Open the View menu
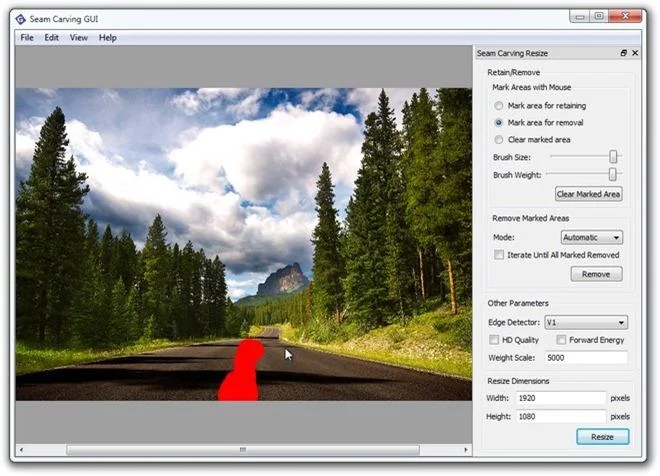This screenshot has height=476, width=660. click(79, 38)
